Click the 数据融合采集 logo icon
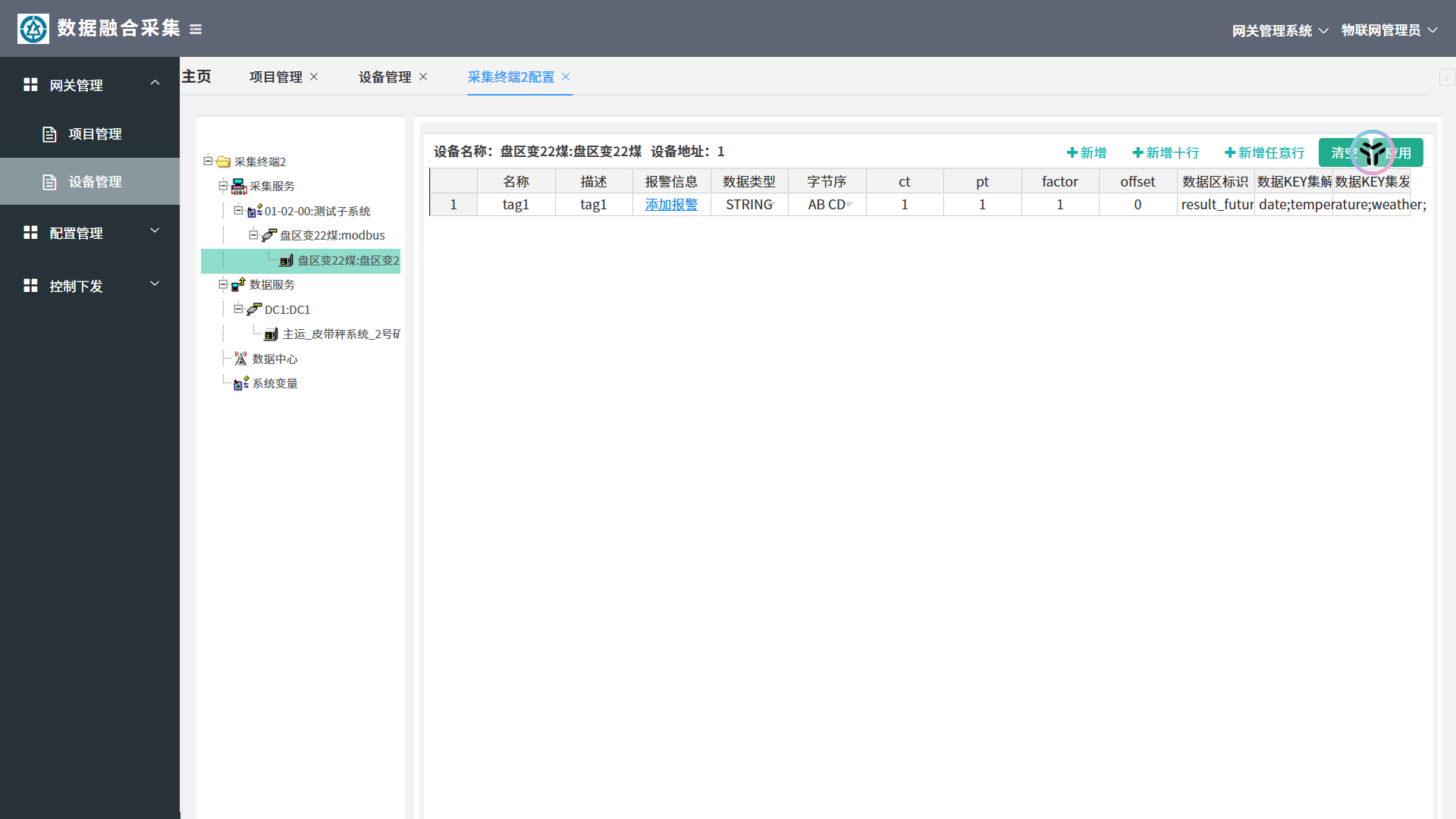Screen dimensions: 1456x819 (33, 29)
